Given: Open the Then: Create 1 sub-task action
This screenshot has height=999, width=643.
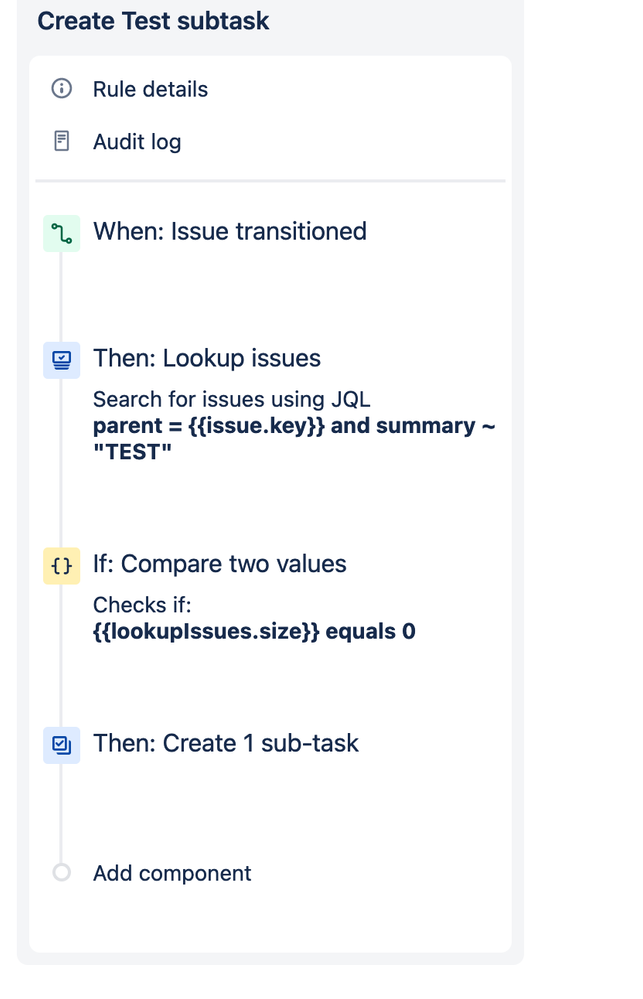Looking at the screenshot, I should 226,744.
